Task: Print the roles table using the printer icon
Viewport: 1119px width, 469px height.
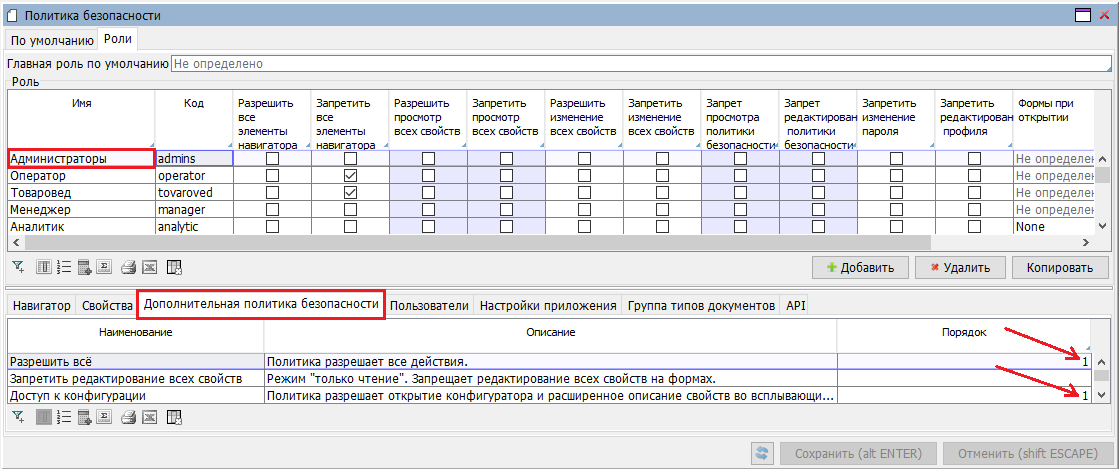Action: [128, 267]
